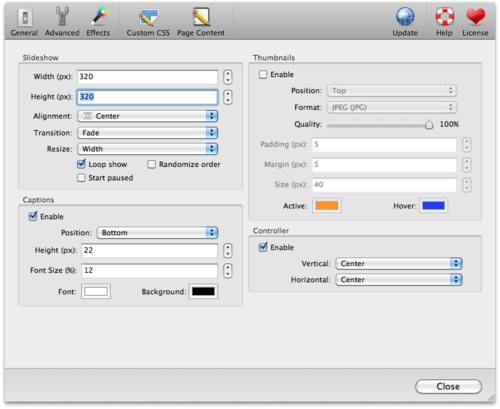This screenshot has height=409, width=500.
Task: Click into the Width (px) field
Action: coord(147,77)
